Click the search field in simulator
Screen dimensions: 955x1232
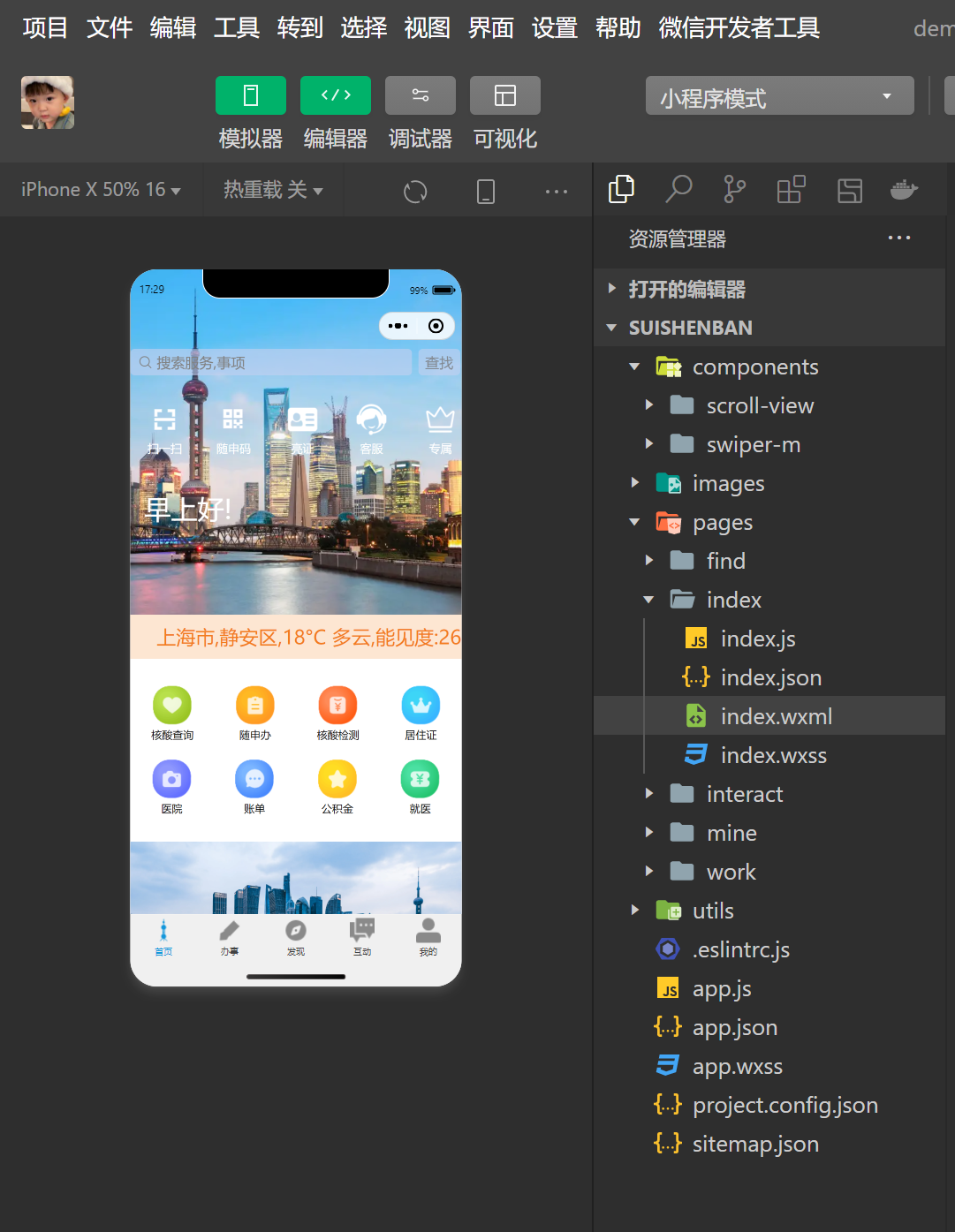point(272,363)
